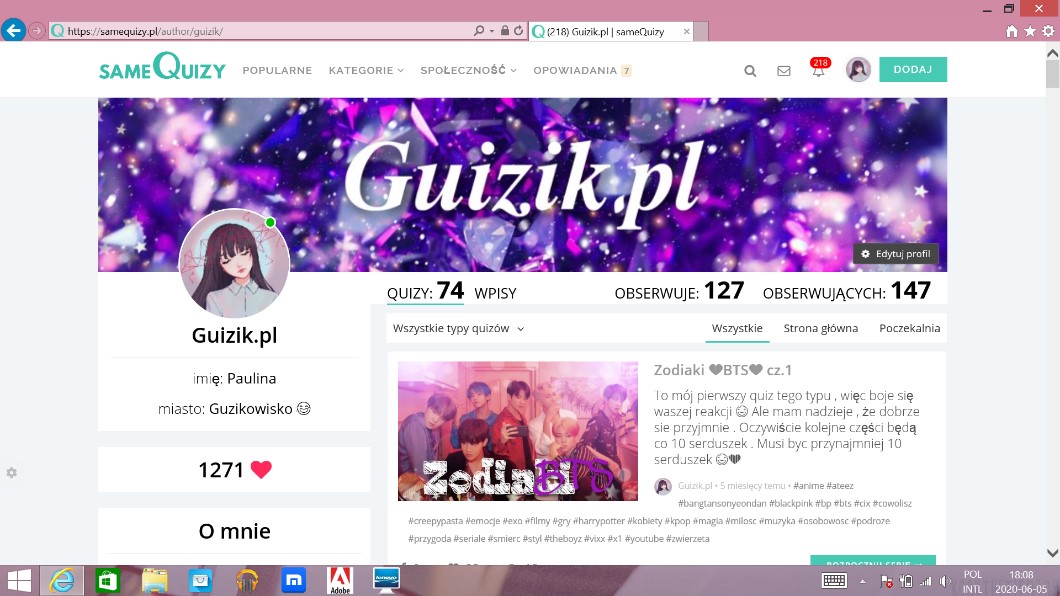Viewport: 1060px width, 596px height.
Task: Click the red heart next to 1271
Action: 261,470
